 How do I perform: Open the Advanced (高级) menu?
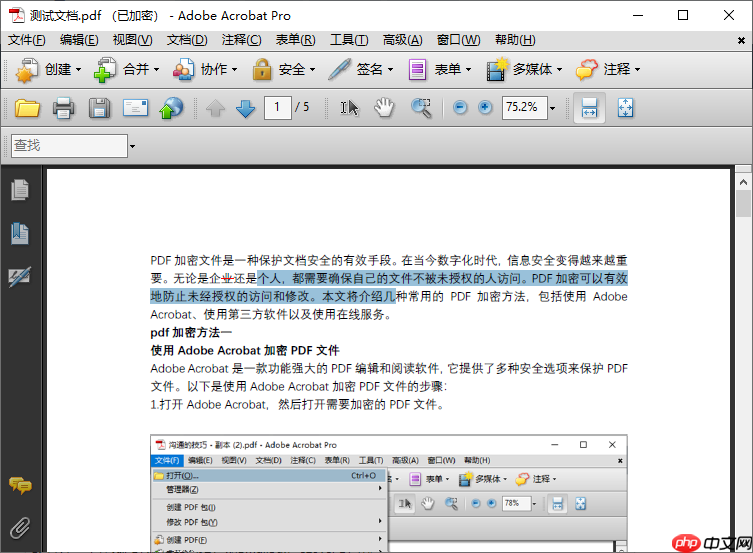point(402,40)
